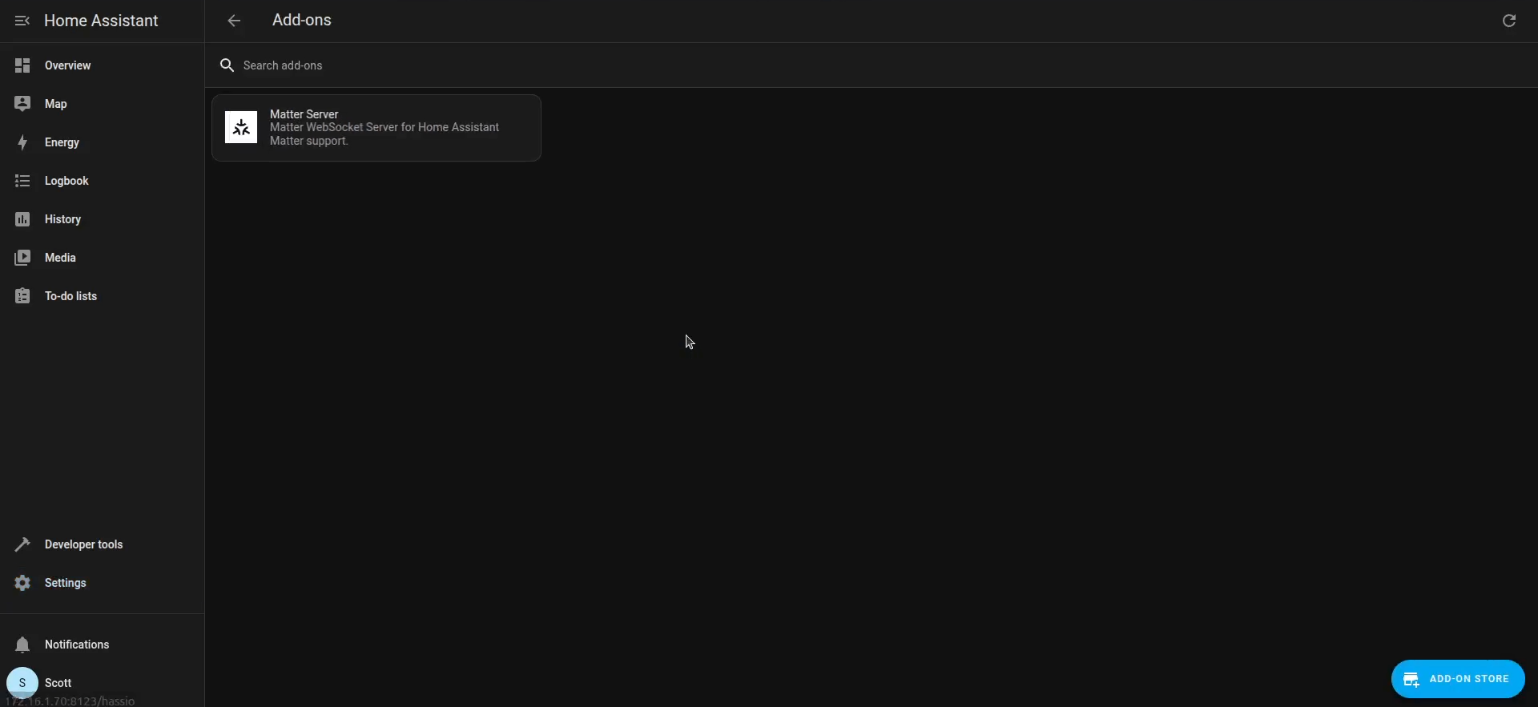The image size is (1538, 707).
Task: Click the Map icon in sidebar
Action: click(22, 104)
